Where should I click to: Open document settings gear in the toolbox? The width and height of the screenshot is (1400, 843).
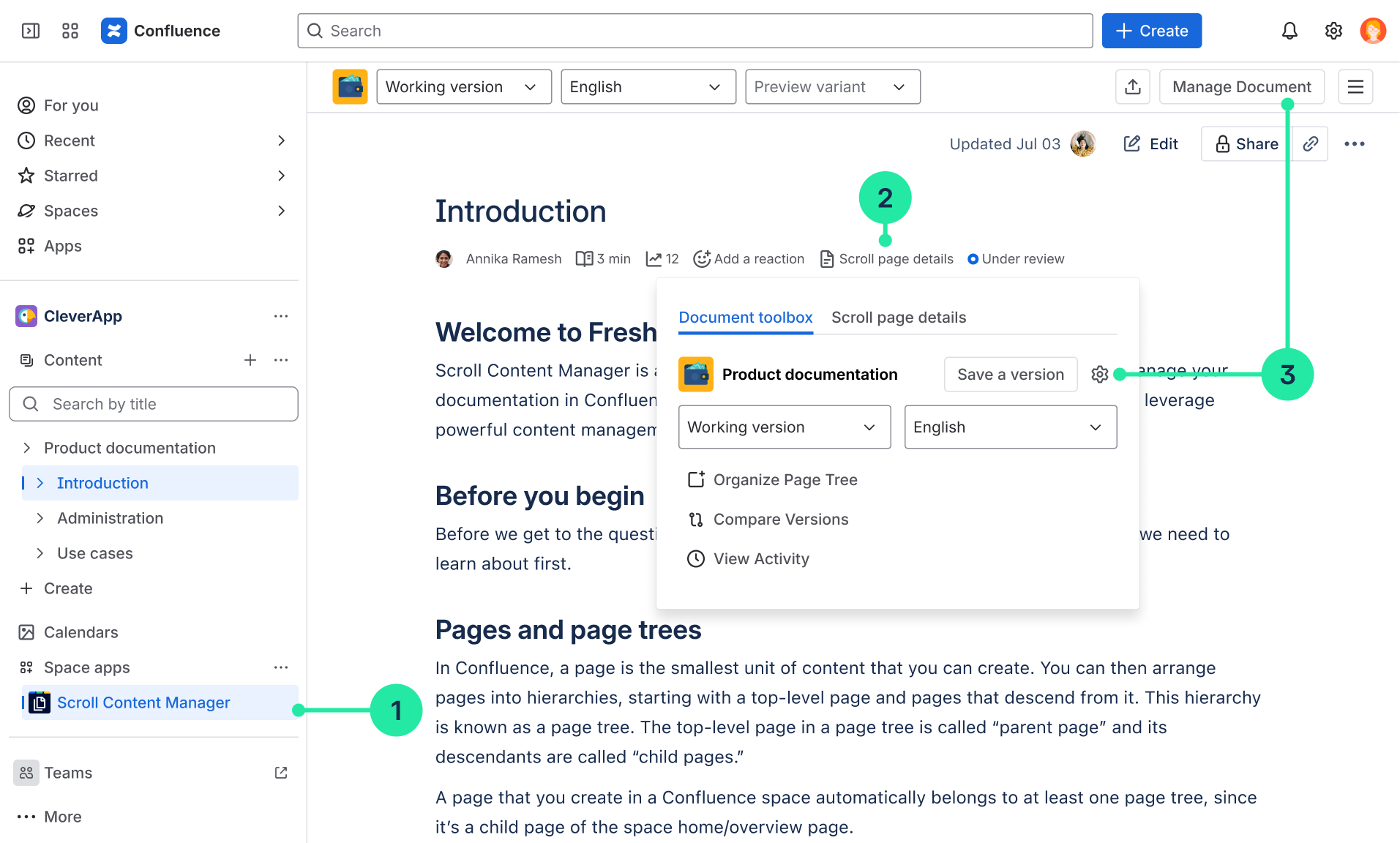tap(1099, 375)
